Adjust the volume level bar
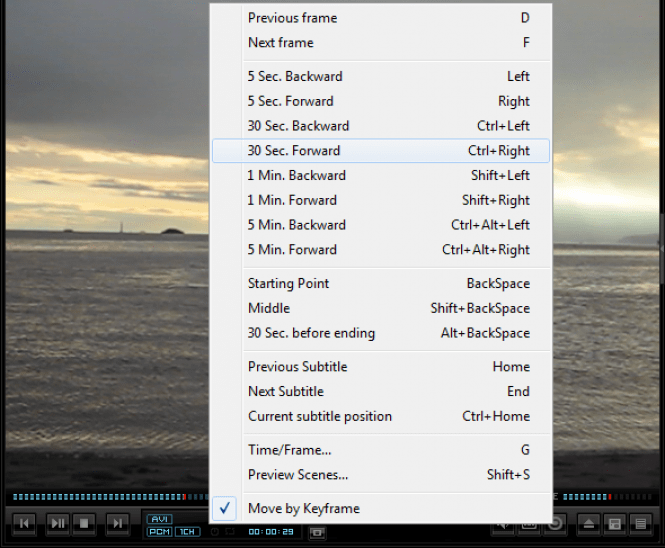This screenshot has height=548, width=665. coord(607,497)
